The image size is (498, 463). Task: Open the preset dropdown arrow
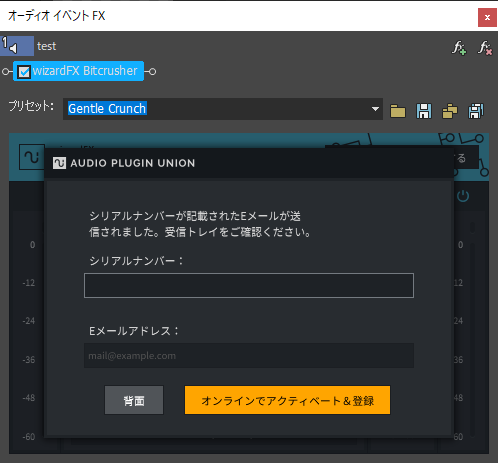375,109
